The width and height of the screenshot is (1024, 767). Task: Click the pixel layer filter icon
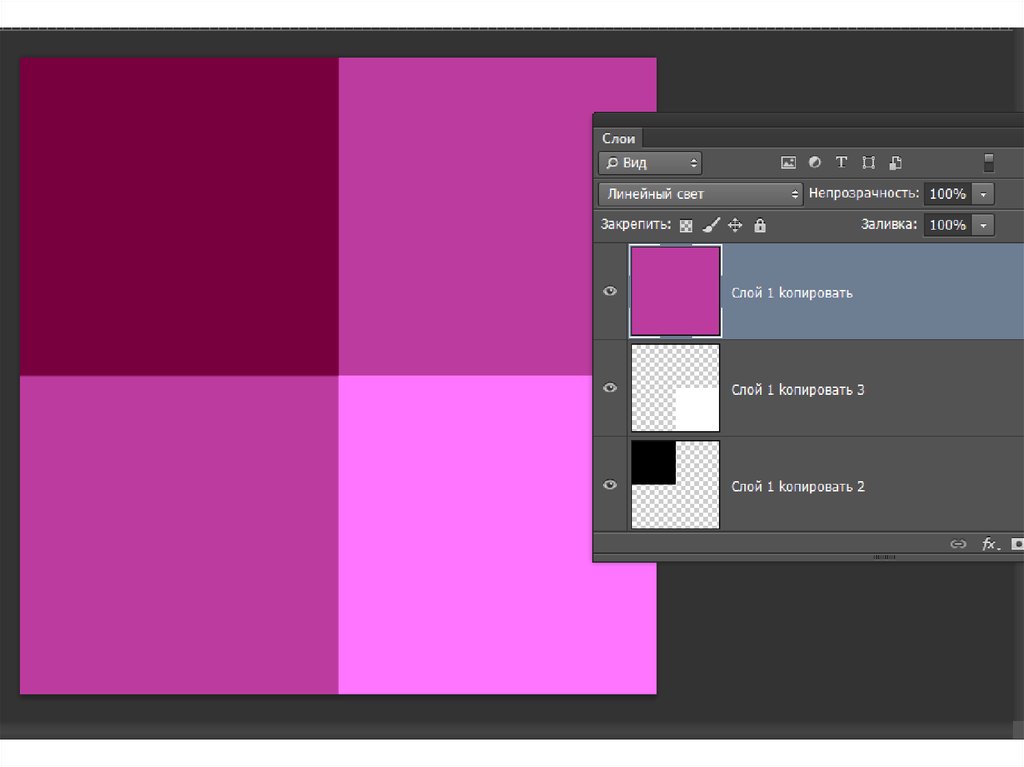(x=788, y=162)
